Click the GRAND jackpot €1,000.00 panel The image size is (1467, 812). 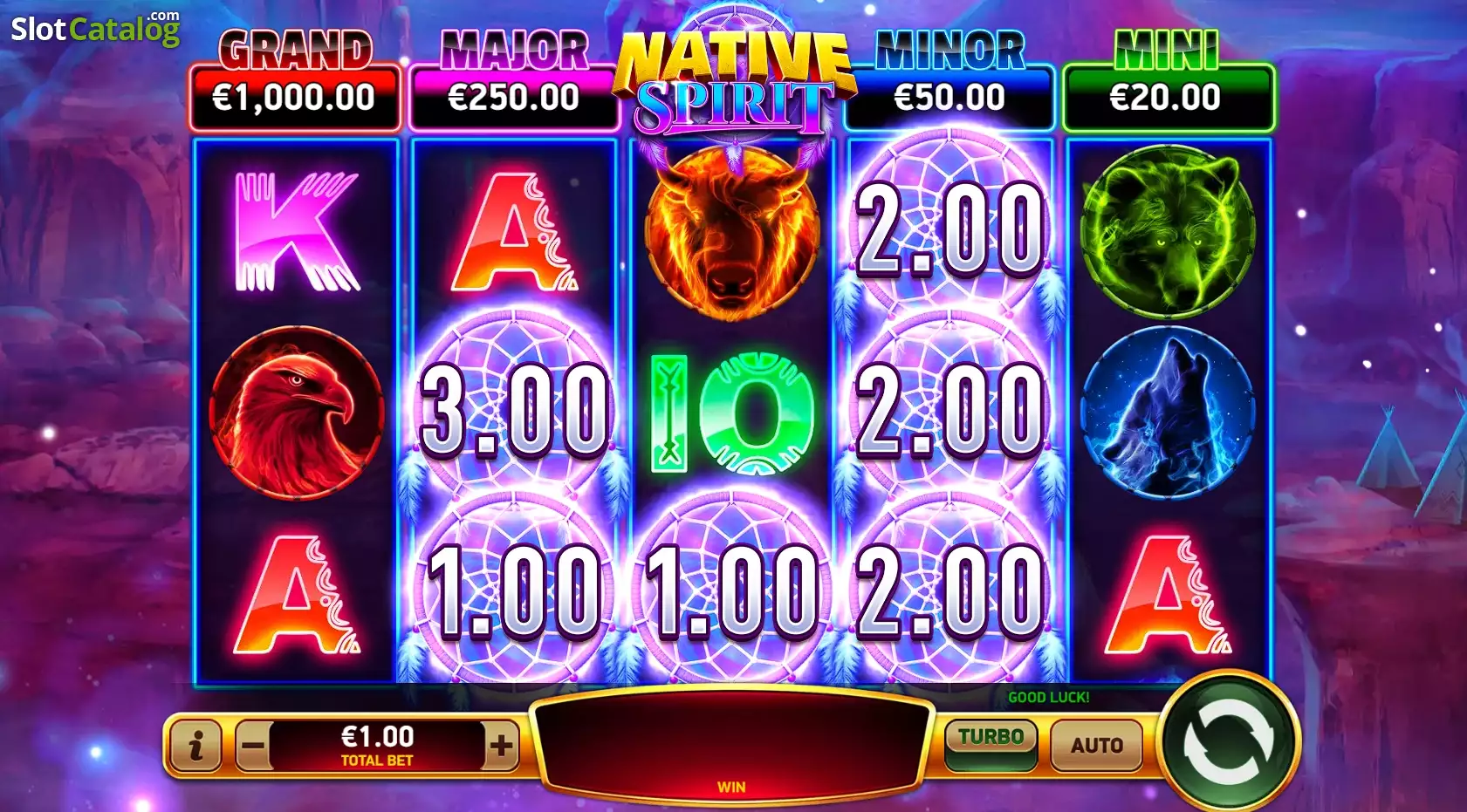click(x=295, y=97)
